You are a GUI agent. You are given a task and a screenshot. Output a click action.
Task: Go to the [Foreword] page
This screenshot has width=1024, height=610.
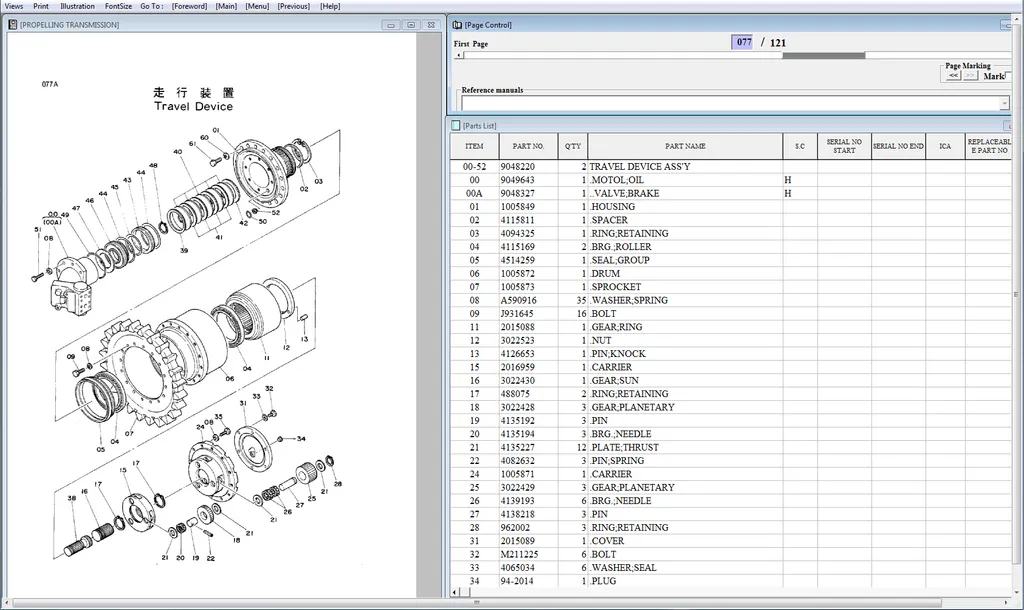tap(189, 6)
